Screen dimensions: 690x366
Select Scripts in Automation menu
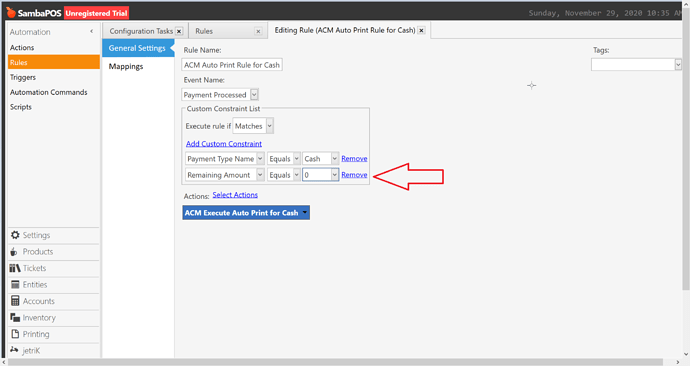(x=21, y=107)
